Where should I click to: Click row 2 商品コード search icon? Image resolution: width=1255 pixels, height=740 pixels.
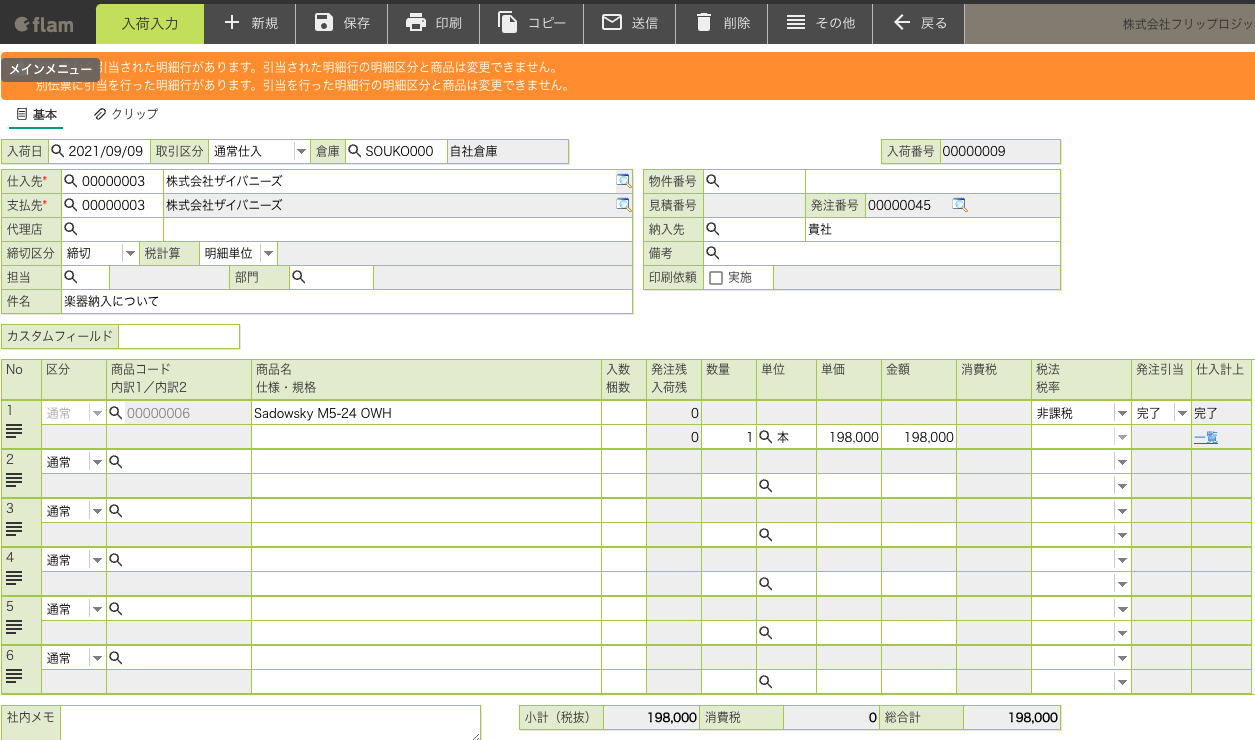[x=116, y=462]
